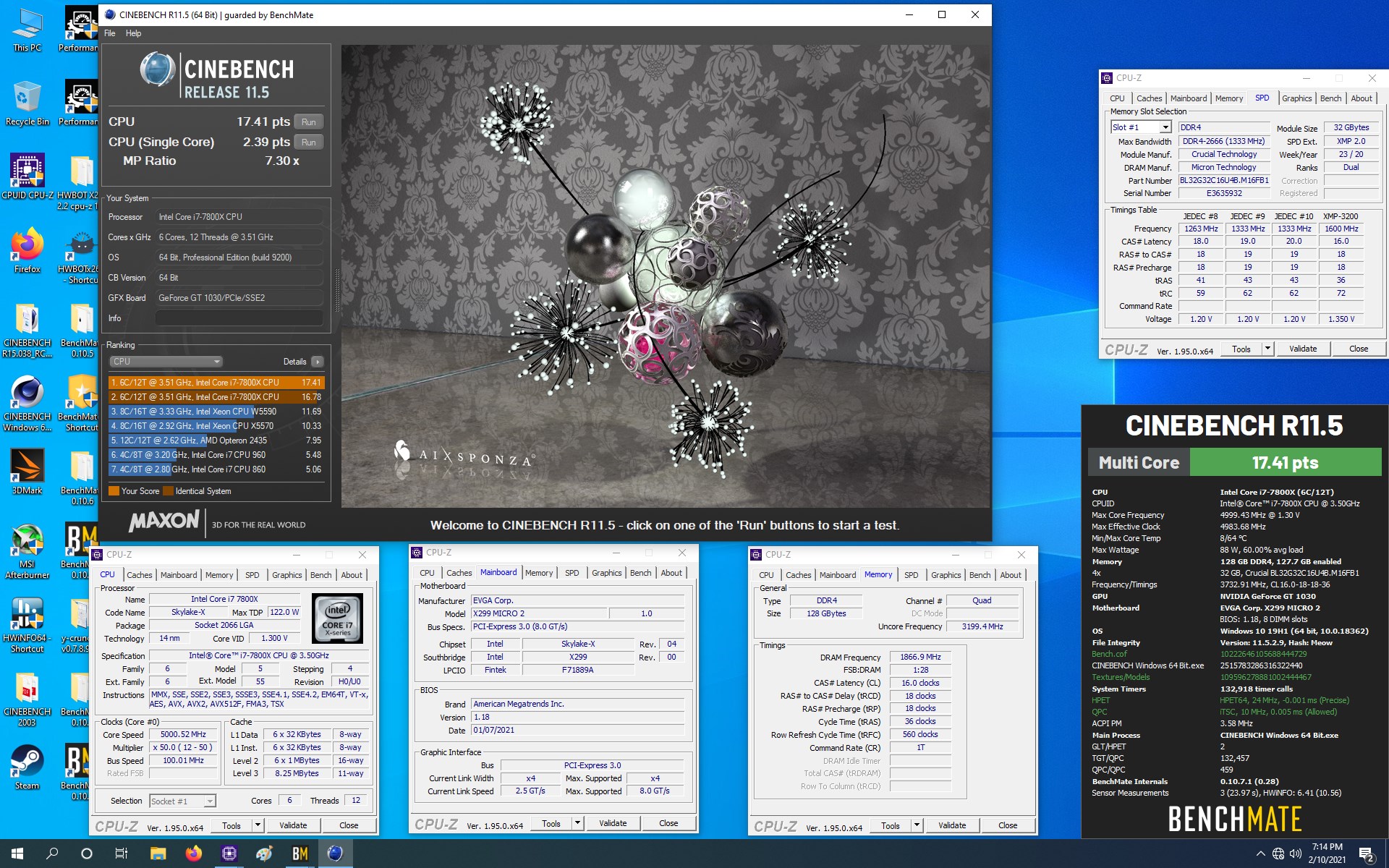
Task: Open HWBOT X265 cpu-z folder icon
Action: click(x=78, y=182)
